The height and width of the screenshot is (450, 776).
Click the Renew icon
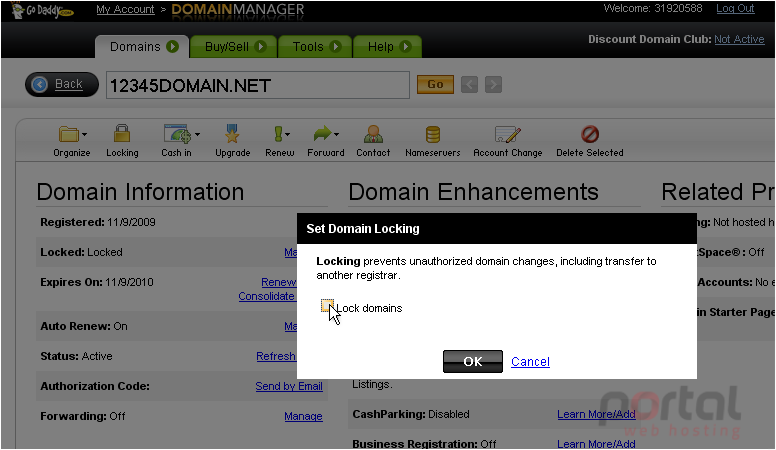[x=278, y=134]
